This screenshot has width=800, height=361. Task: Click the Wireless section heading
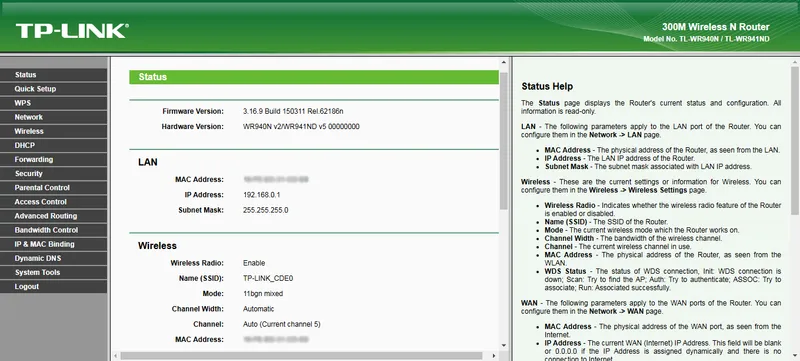(x=157, y=246)
